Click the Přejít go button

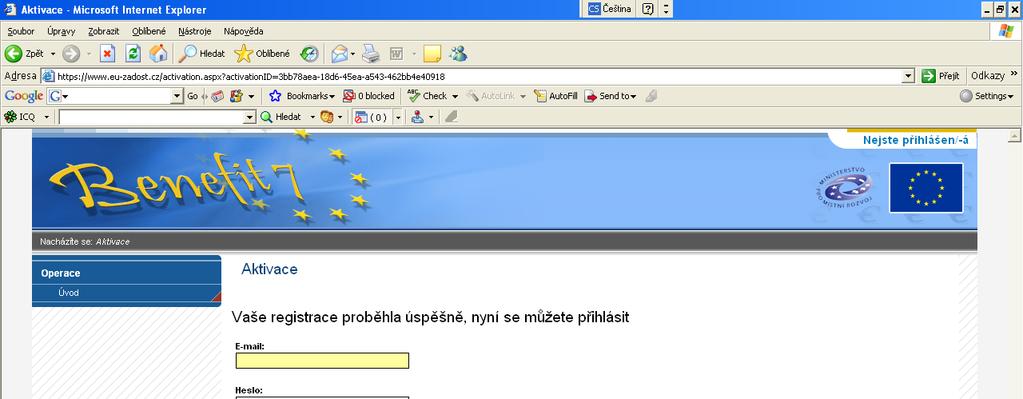click(941, 76)
